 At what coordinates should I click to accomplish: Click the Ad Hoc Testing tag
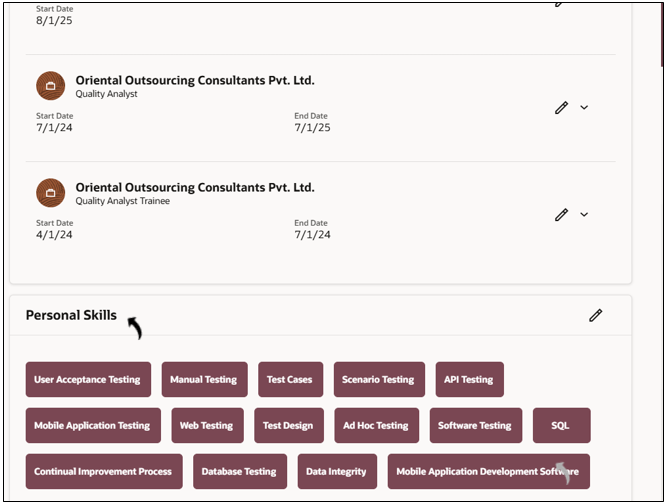(376, 426)
